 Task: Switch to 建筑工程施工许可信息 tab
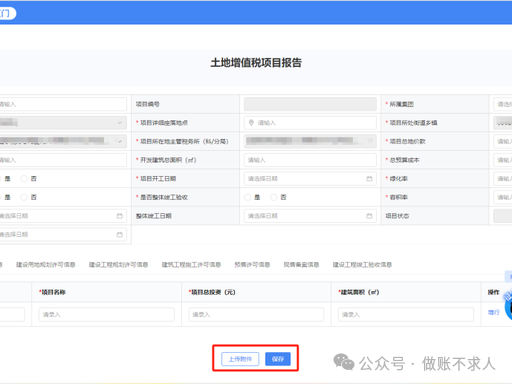pos(191,265)
